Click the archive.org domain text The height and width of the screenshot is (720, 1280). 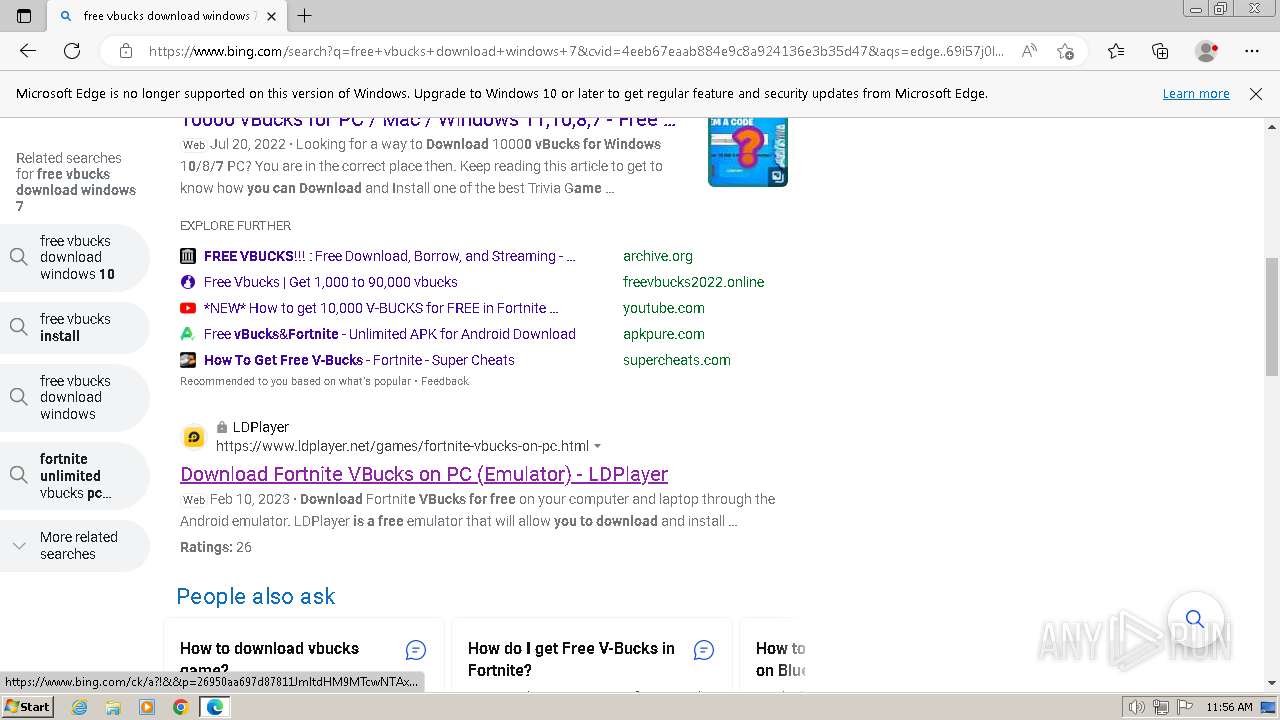(x=658, y=256)
